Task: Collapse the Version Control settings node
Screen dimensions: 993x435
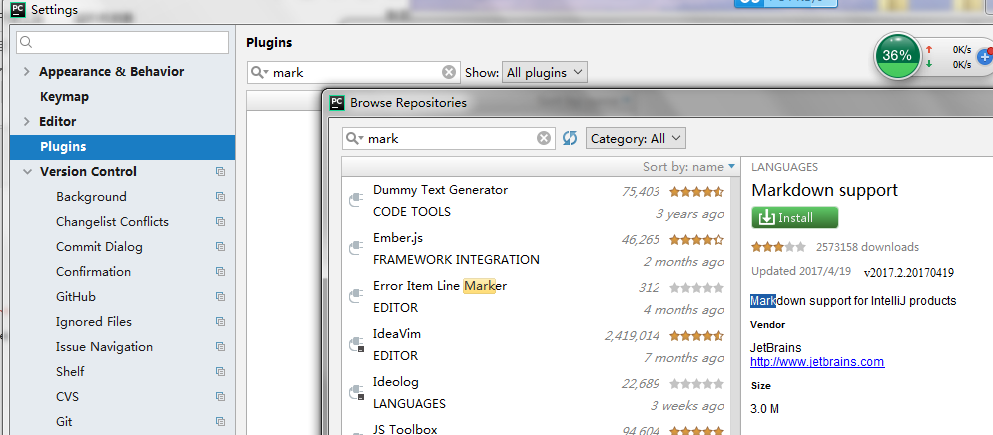Action: pyautogui.click(x=27, y=172)
